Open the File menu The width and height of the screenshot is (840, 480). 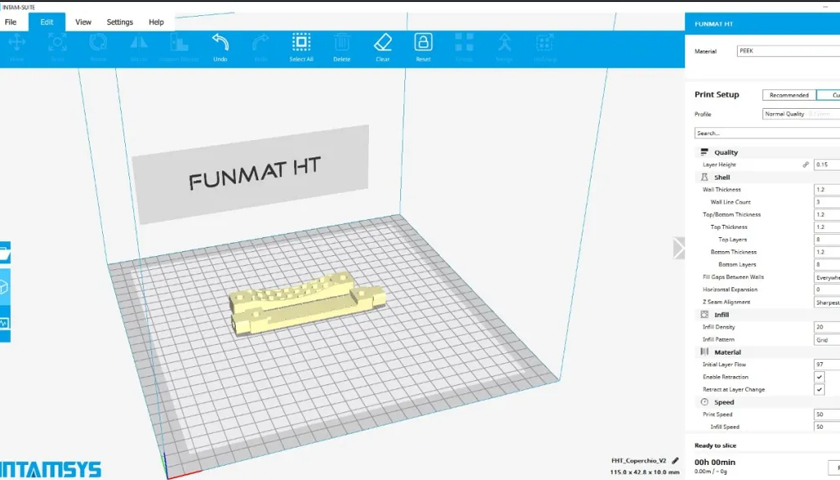(11, 22)
